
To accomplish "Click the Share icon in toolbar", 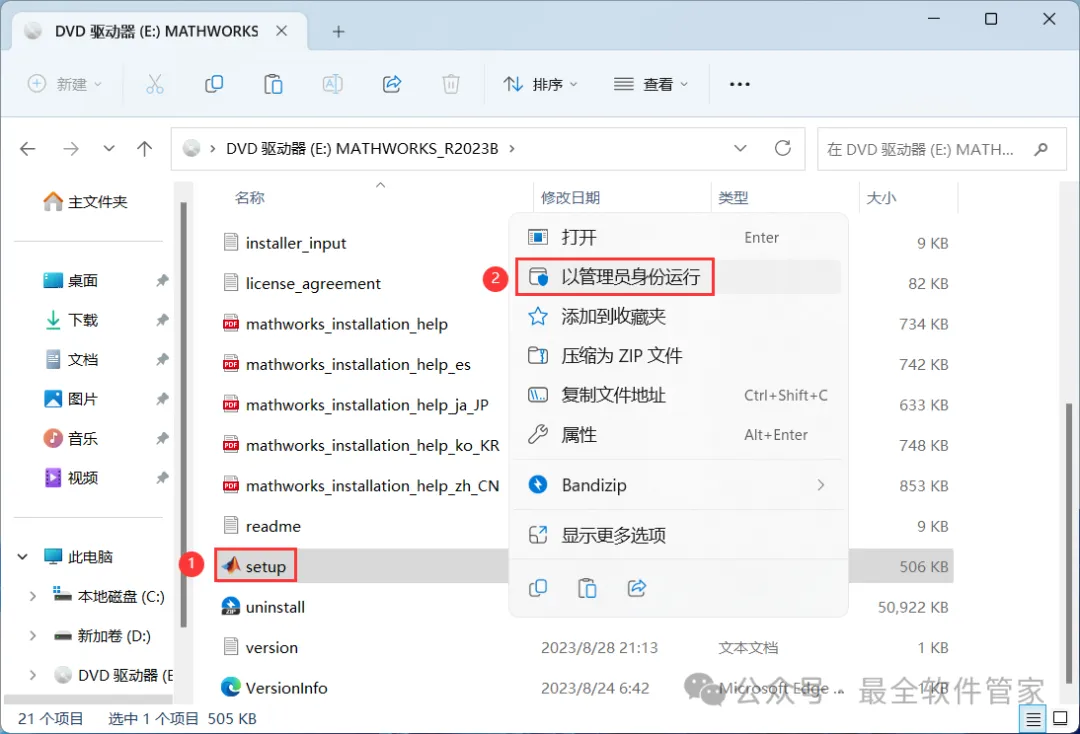I will click(x=392, y=84).
